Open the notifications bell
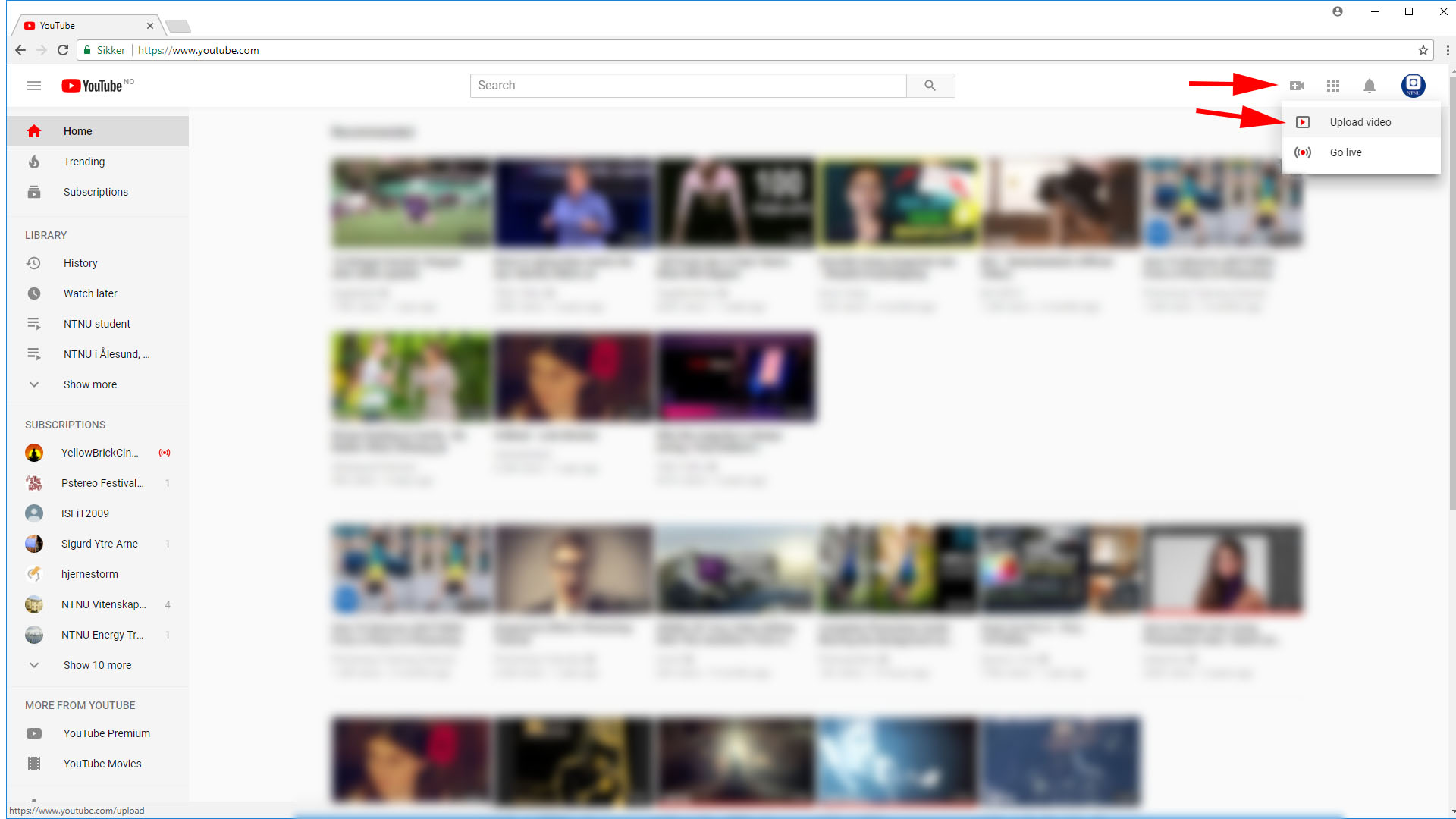The image size is (1456, 819). pos(1370,86)
